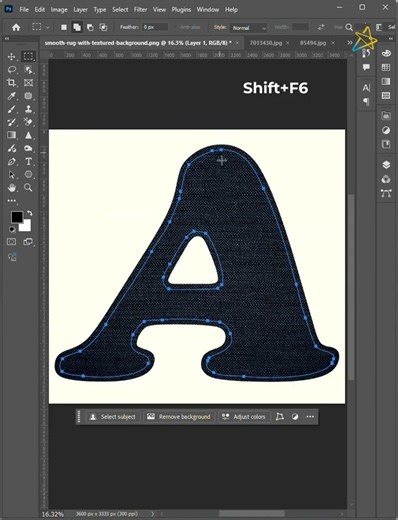Open the Color panel palette icon
The image size is (398, 520).
386,53
